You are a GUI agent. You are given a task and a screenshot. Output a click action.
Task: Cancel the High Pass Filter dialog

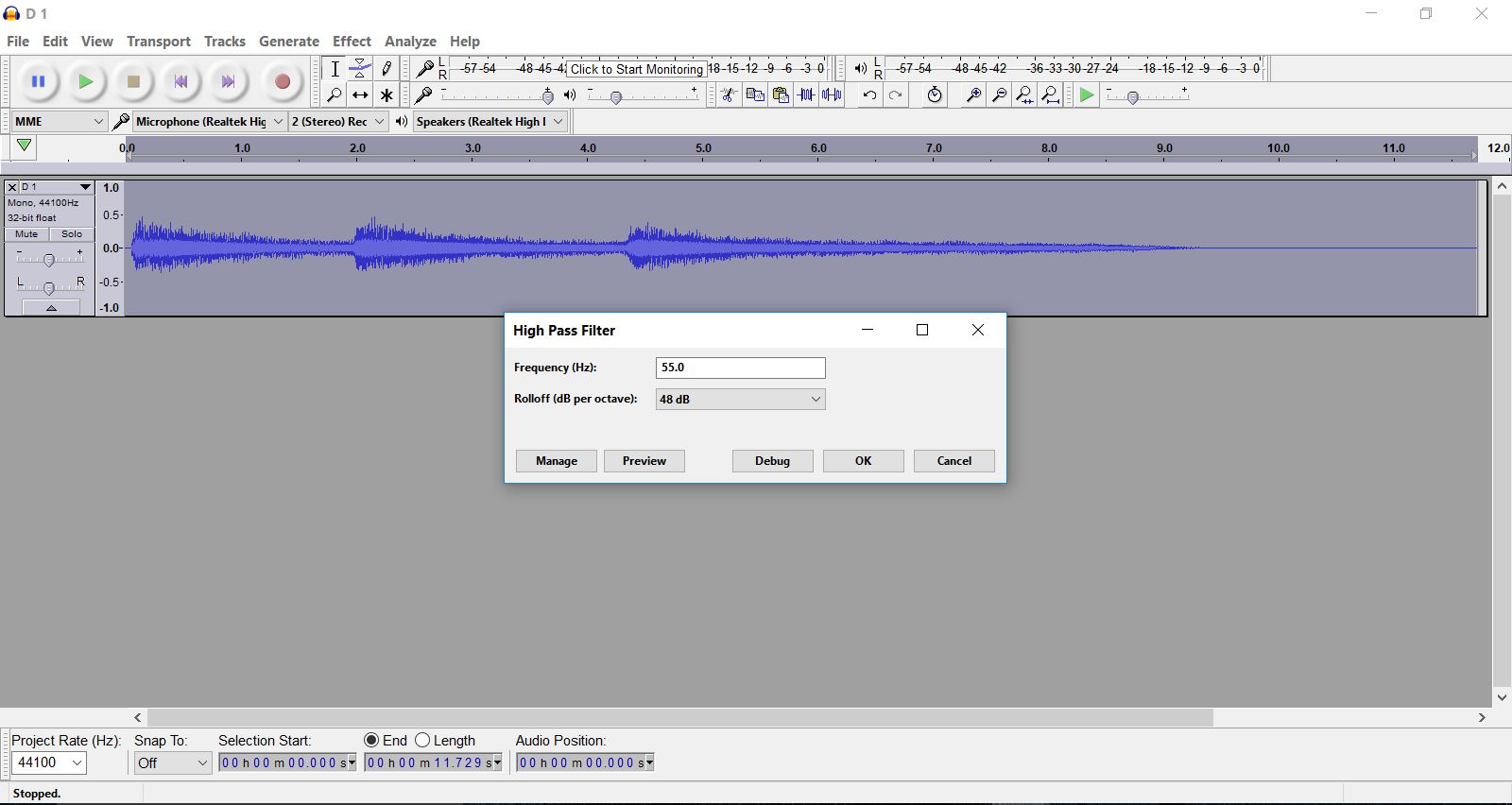[x=954, y=461]
